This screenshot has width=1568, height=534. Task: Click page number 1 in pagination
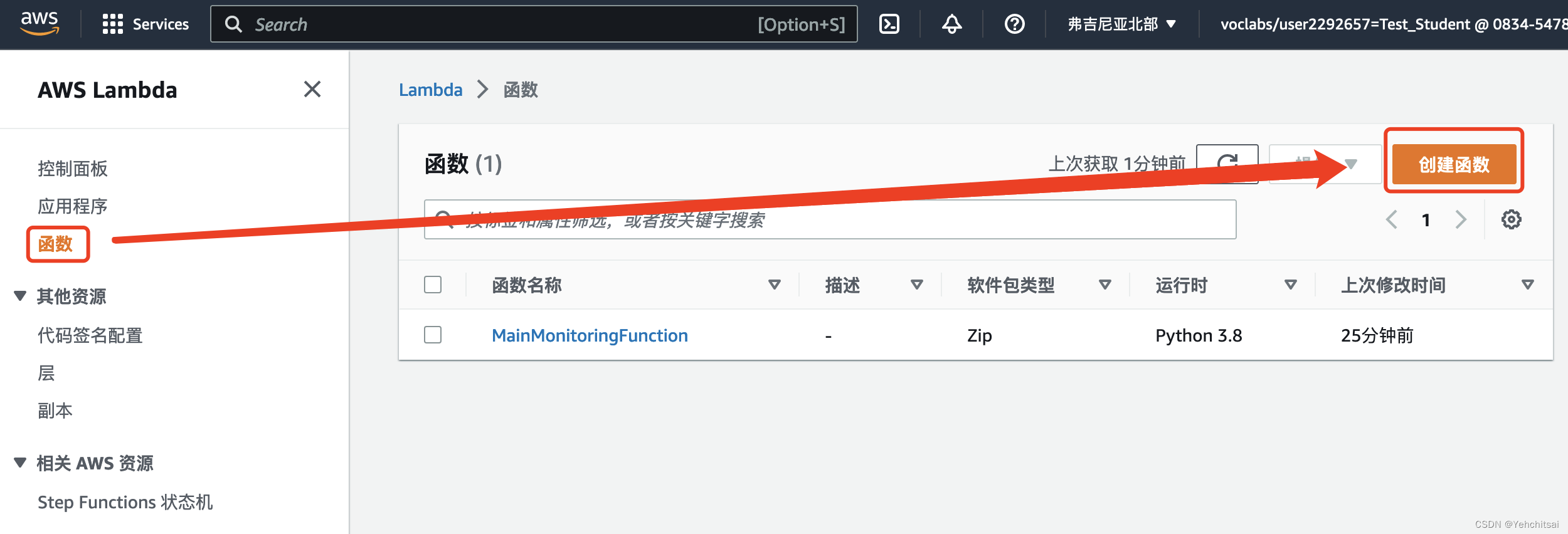(1426, 220)
